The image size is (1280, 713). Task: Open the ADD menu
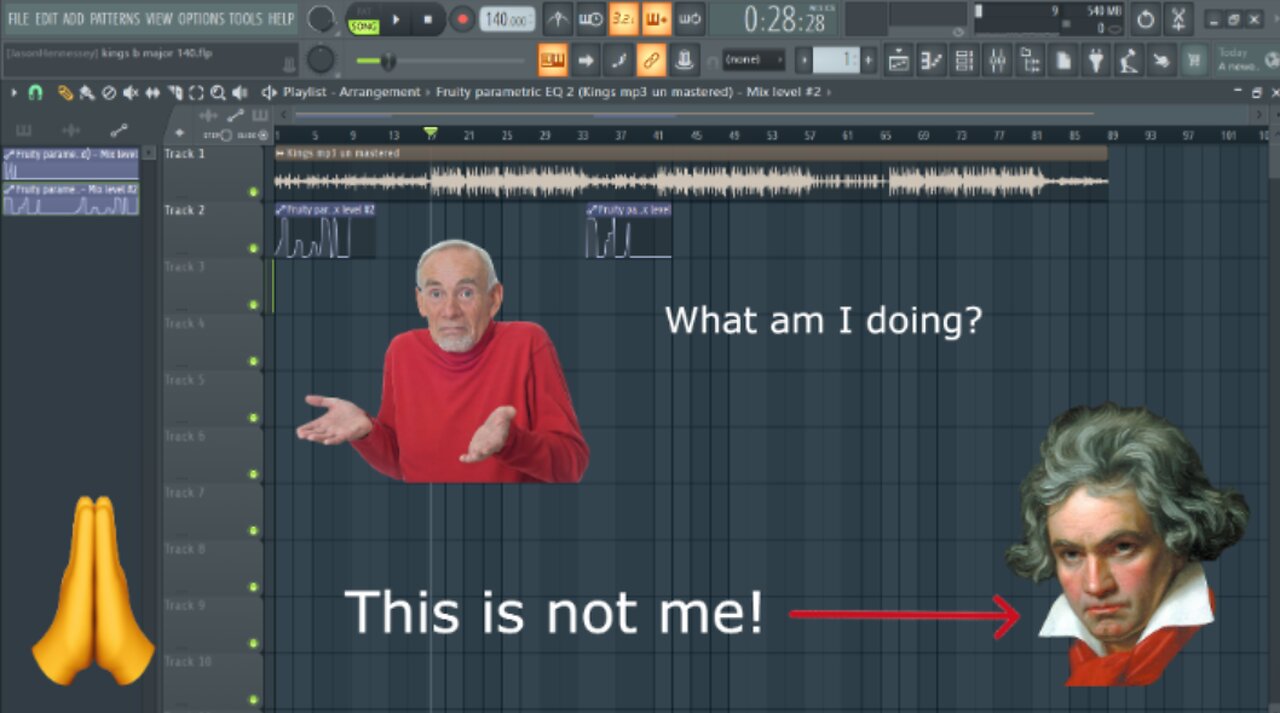coord(74,18)
